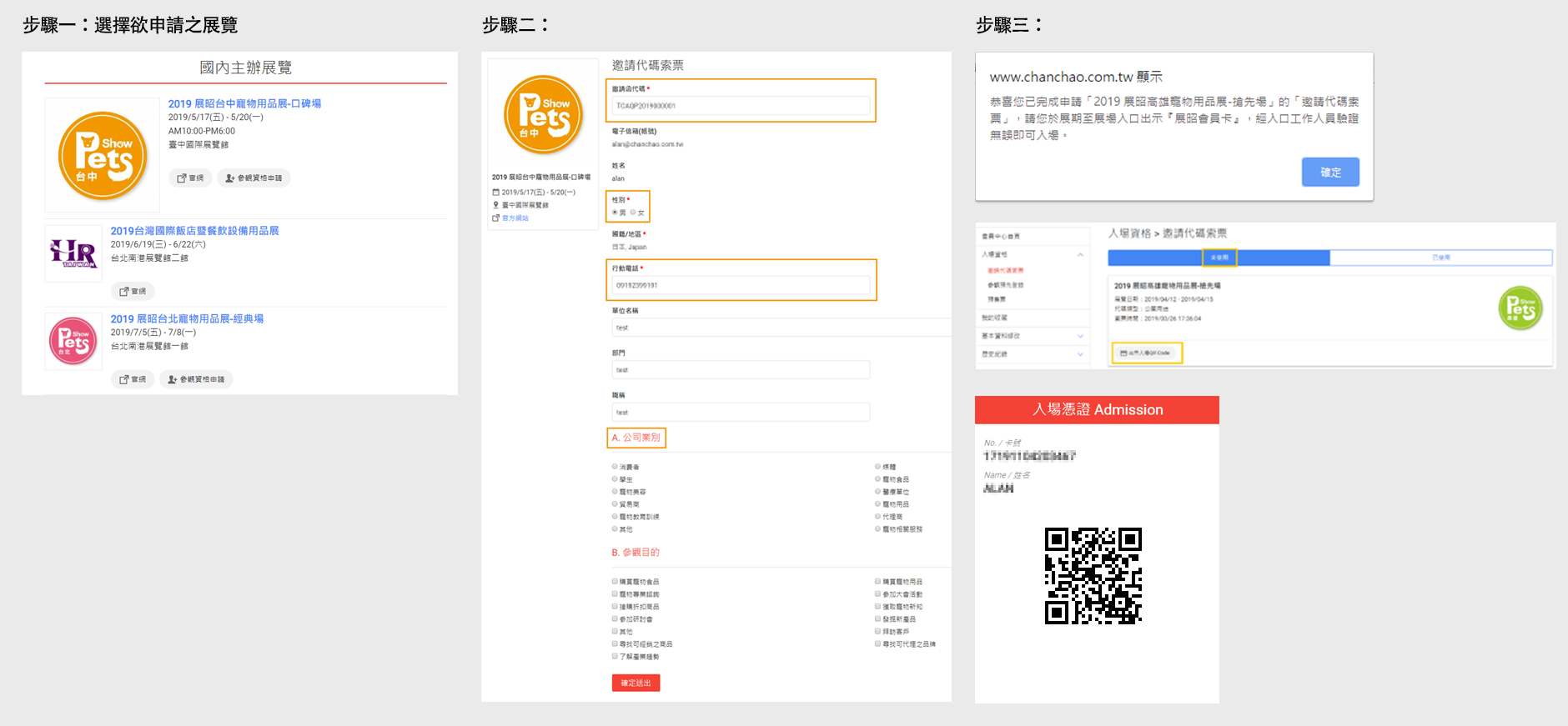Click the orange Pets Show 台中 logo
The image size is (1568, 726).
(103, 156)
